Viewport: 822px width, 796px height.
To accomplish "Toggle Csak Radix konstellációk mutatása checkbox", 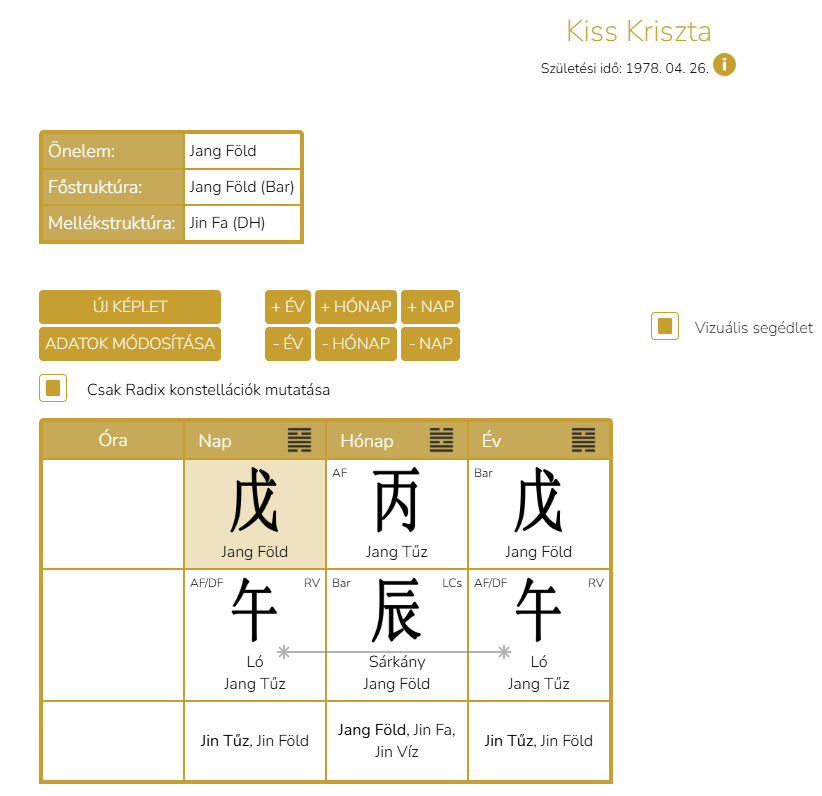I will (53, 388).
